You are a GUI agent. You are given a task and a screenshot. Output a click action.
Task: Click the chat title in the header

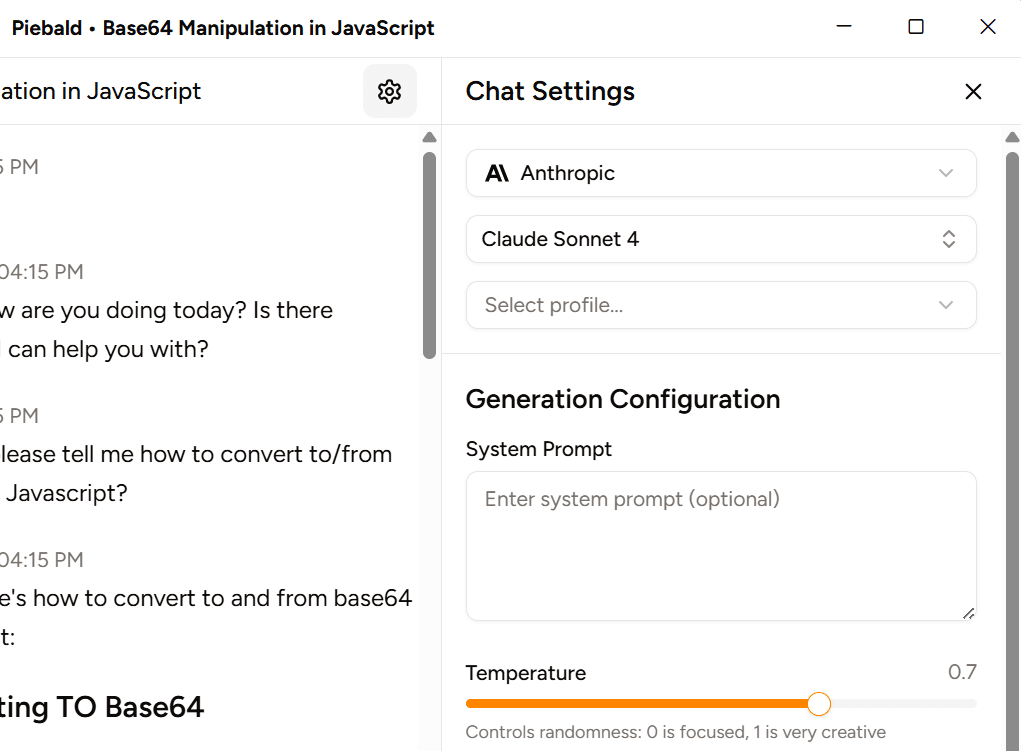tap(100, 91)
